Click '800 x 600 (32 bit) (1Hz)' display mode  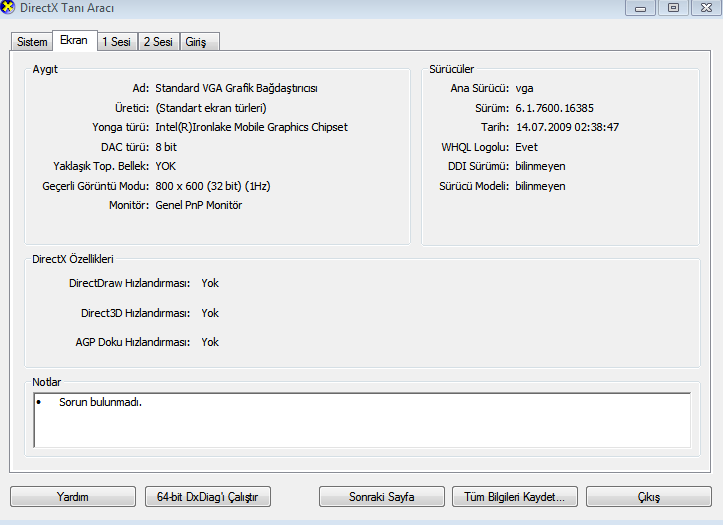click(x=213, y=186)
